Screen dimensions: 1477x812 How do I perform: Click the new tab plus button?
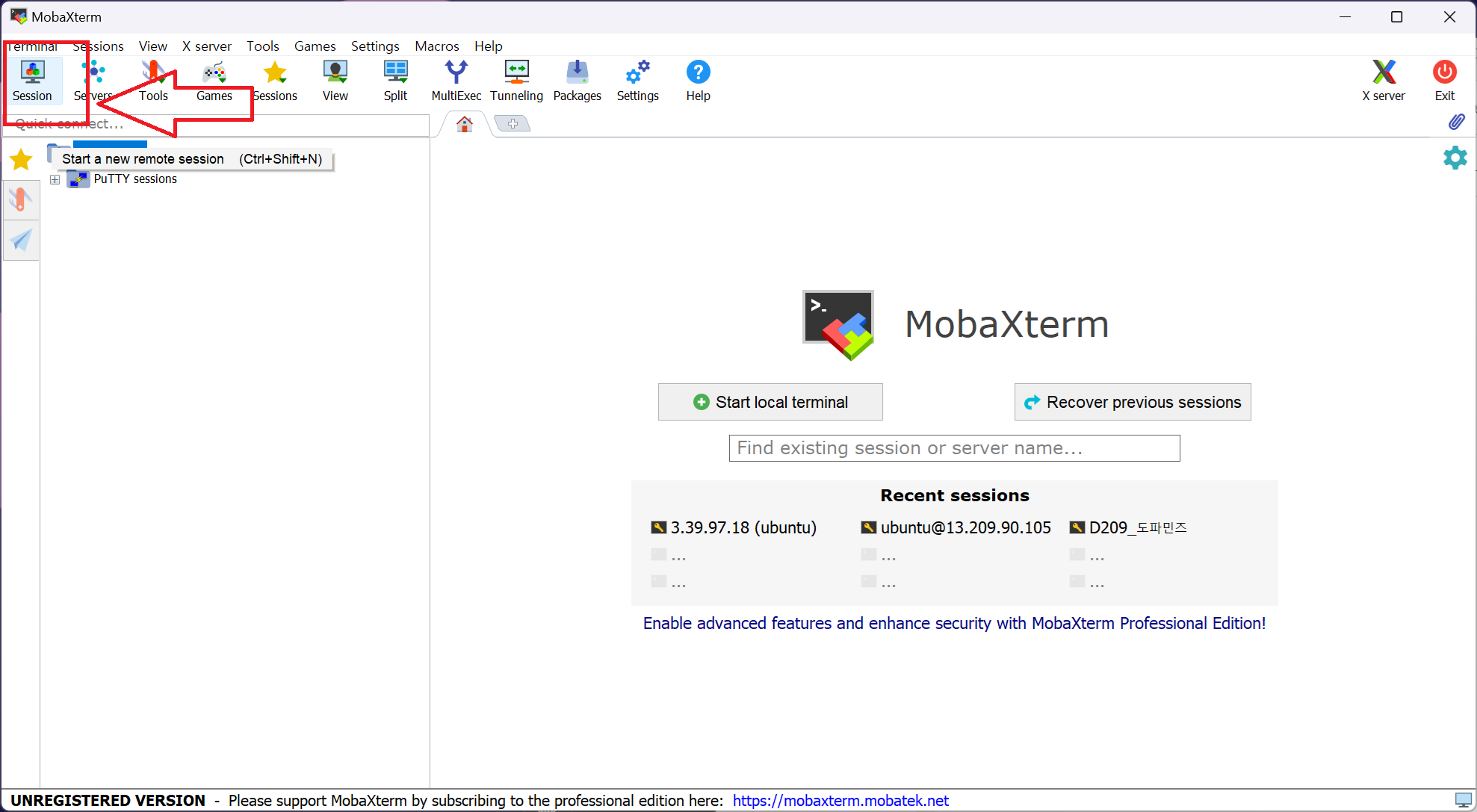[x=513, y=124]
